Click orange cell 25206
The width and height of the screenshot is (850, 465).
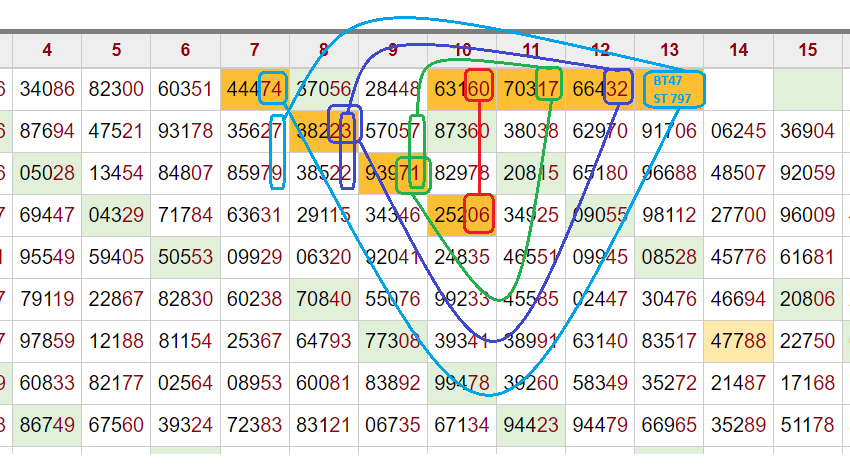point(462,214)
